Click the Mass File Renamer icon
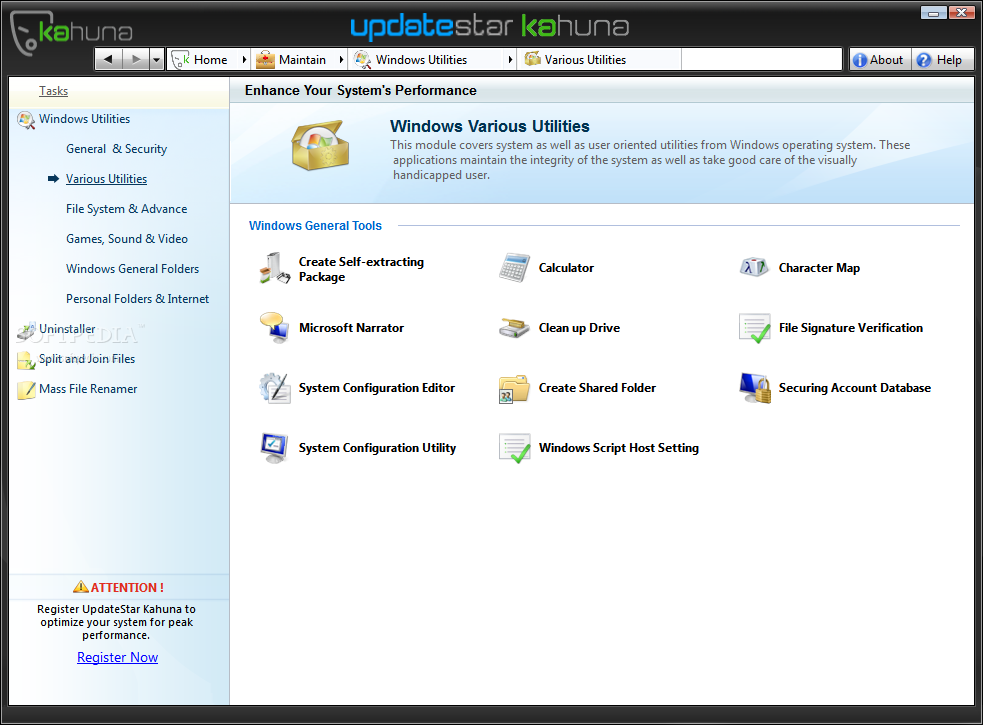The width and height of the screenshot is (983, 725). coord(26,389)
